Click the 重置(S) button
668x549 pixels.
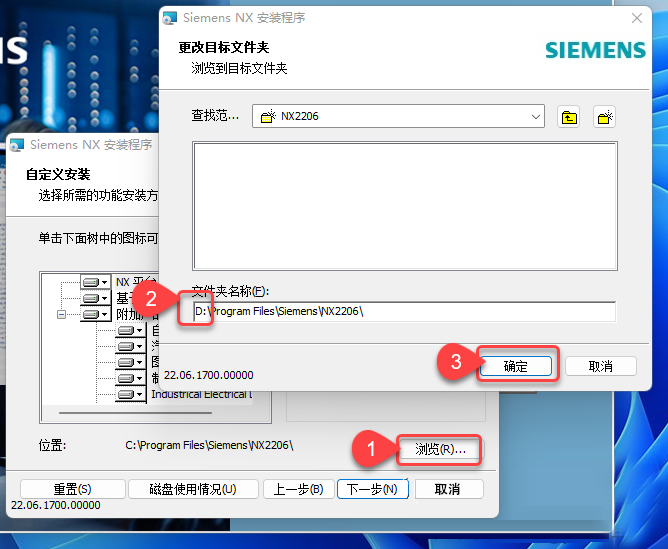pos(72,489)
